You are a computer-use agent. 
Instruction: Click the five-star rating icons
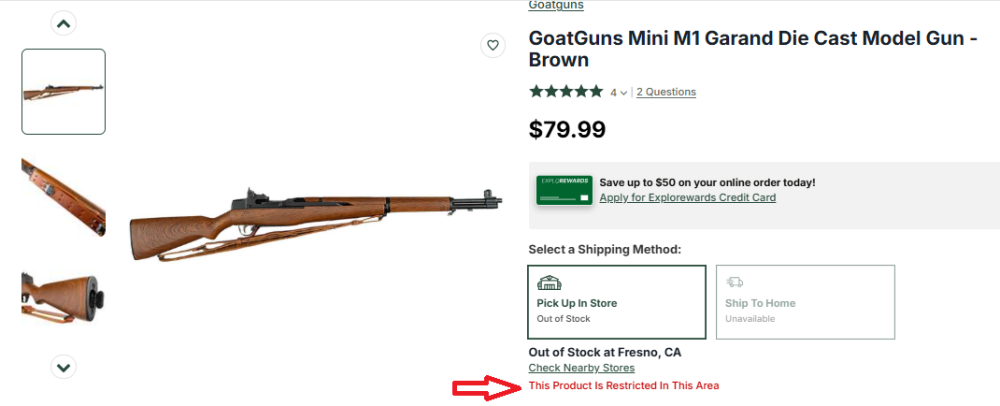point(566,92)
